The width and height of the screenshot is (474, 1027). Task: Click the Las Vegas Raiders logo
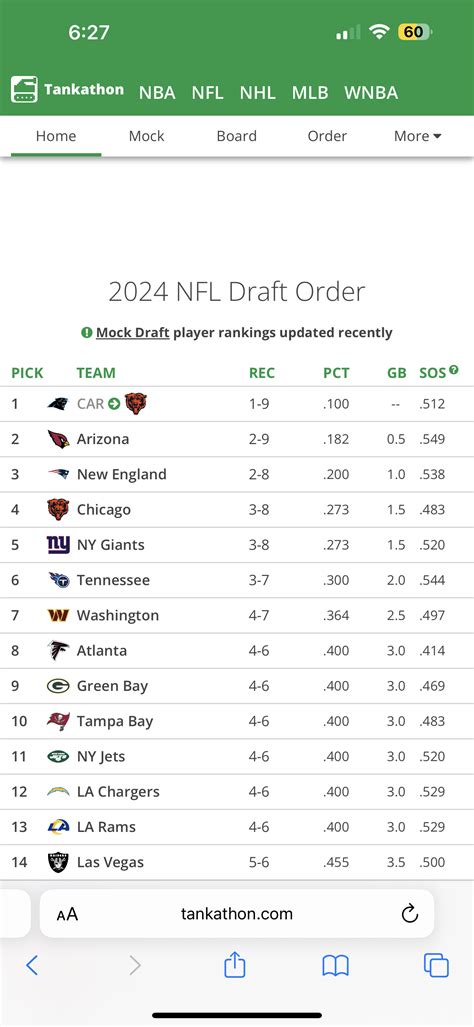[58, 862]
